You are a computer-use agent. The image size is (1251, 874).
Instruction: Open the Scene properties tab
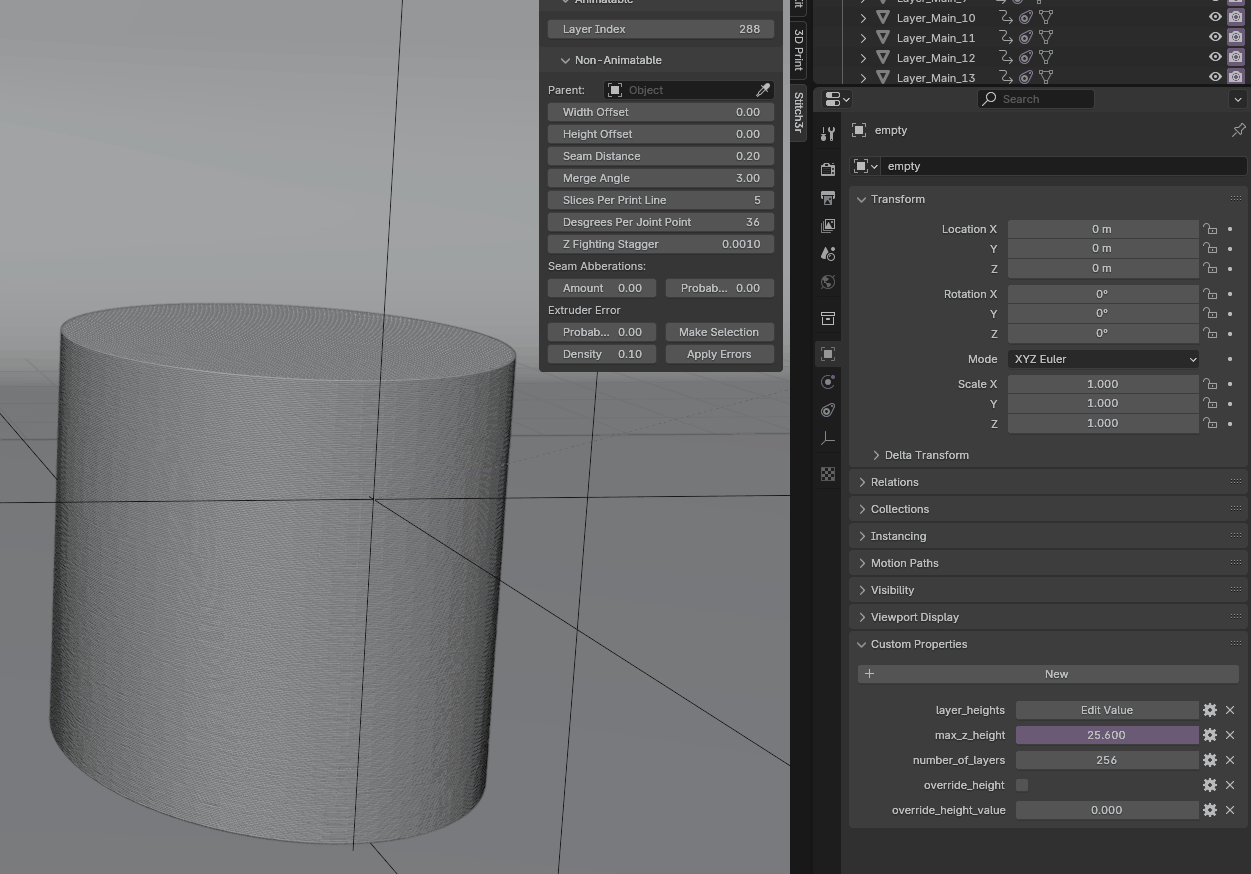[x=828, y=254]
